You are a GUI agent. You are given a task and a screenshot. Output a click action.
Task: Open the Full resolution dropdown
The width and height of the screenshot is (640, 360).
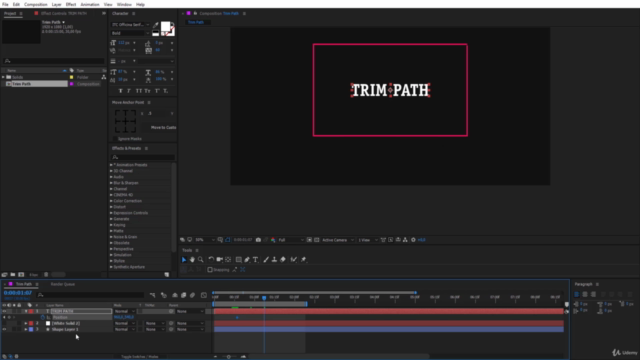coord(291,240)
